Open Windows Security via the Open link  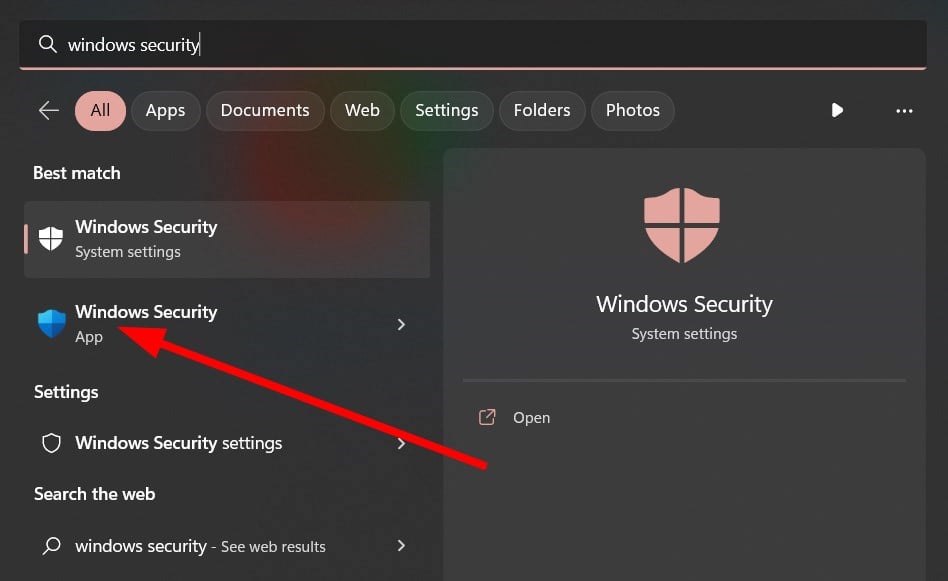(531, 417)
